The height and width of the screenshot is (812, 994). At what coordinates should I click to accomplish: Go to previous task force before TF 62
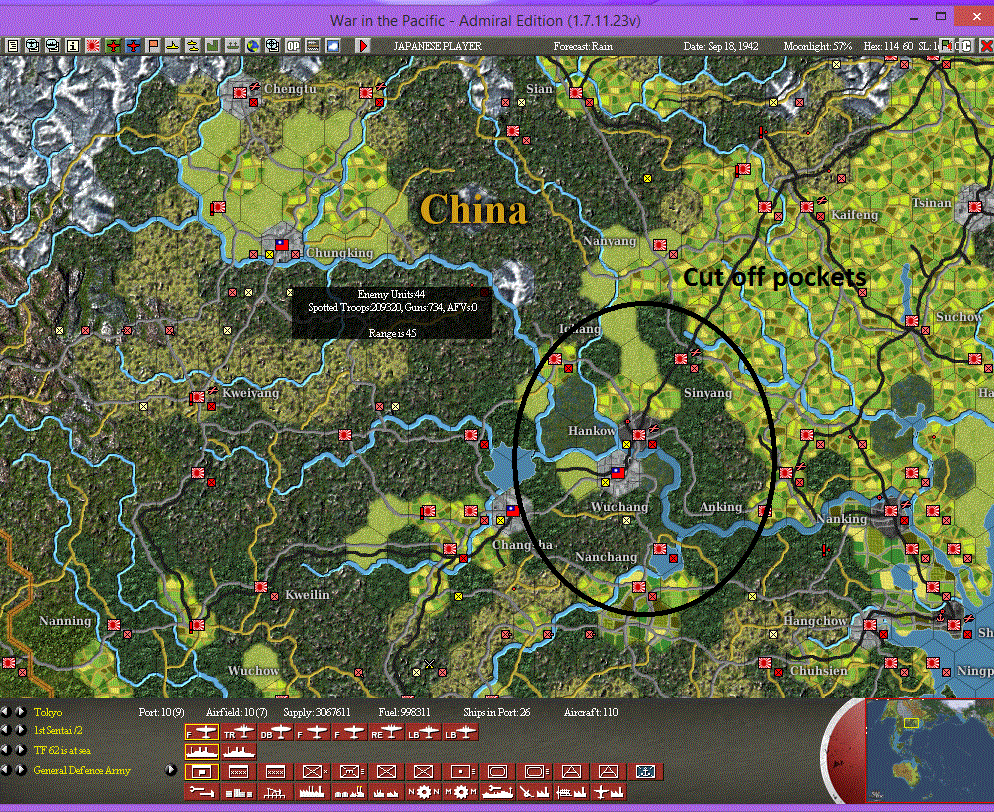click(x=6, y=751)
